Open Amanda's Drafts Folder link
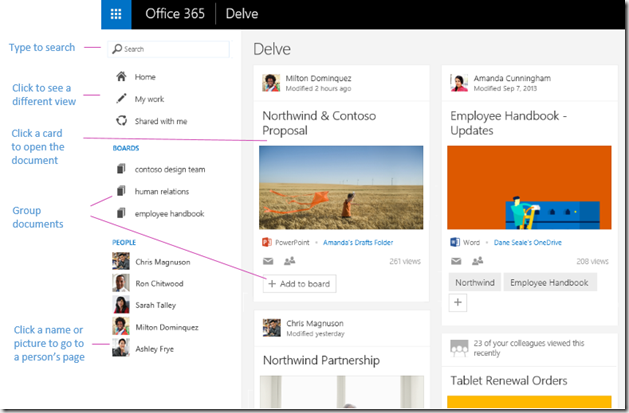This screenshot has width=629, height=413. (358, 243)
